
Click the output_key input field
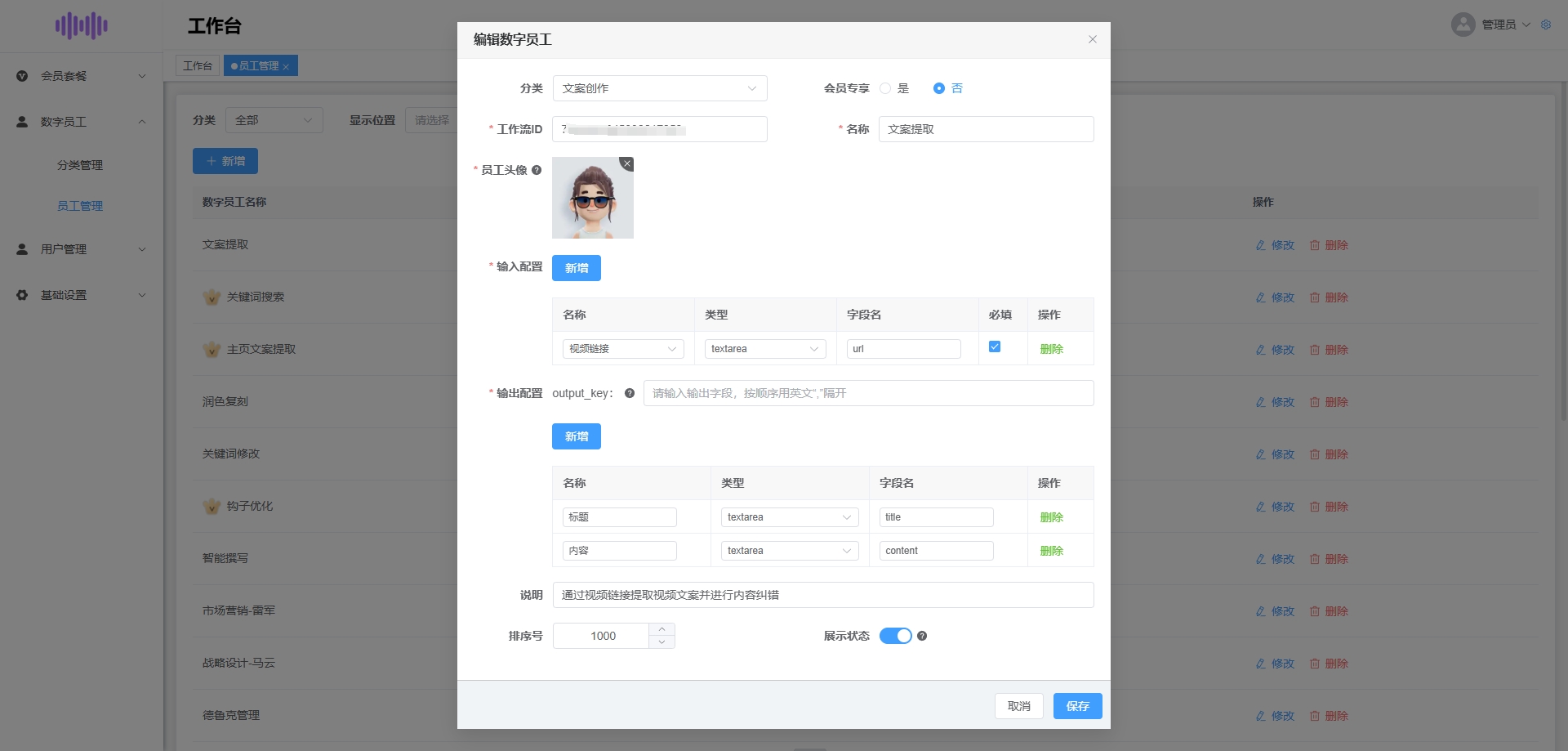point(869,393)
